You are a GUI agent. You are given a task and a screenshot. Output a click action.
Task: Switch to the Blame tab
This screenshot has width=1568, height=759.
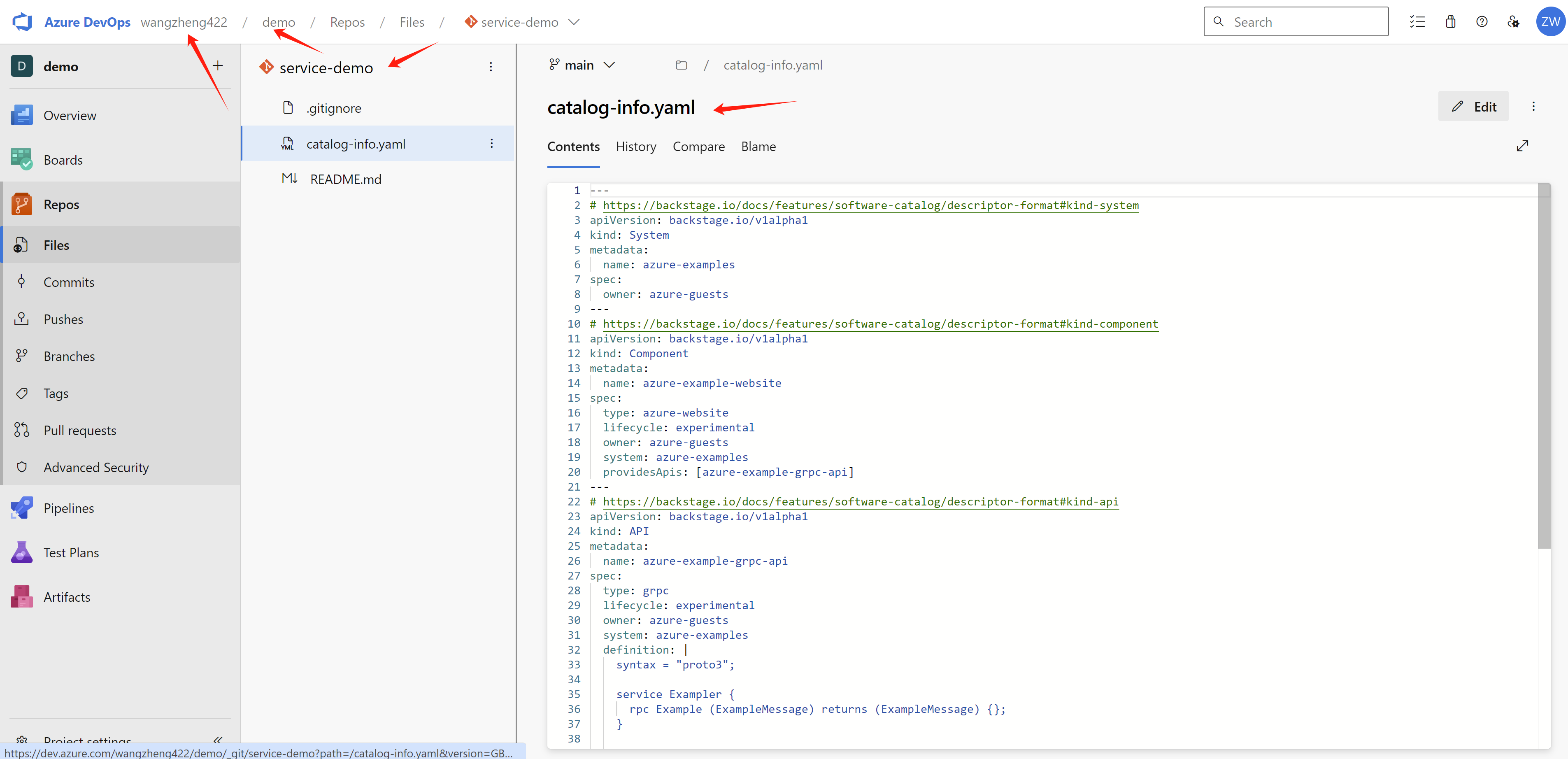click(758, 147)
